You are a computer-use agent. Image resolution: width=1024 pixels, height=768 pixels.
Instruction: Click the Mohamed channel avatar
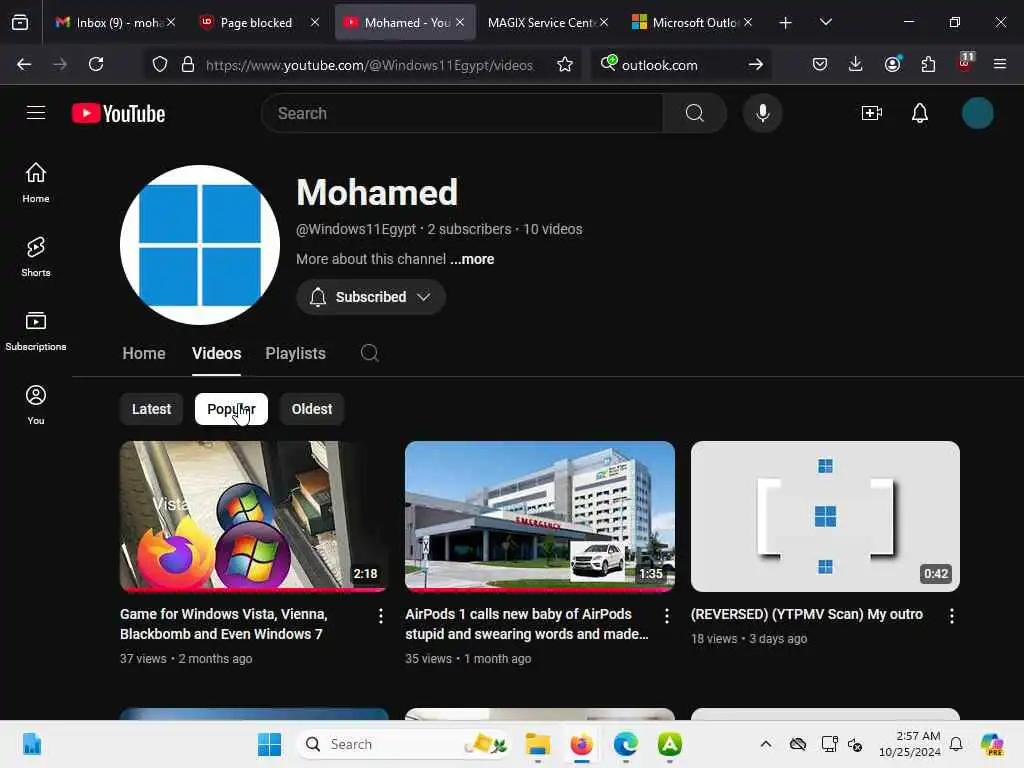tap(200, 245)
